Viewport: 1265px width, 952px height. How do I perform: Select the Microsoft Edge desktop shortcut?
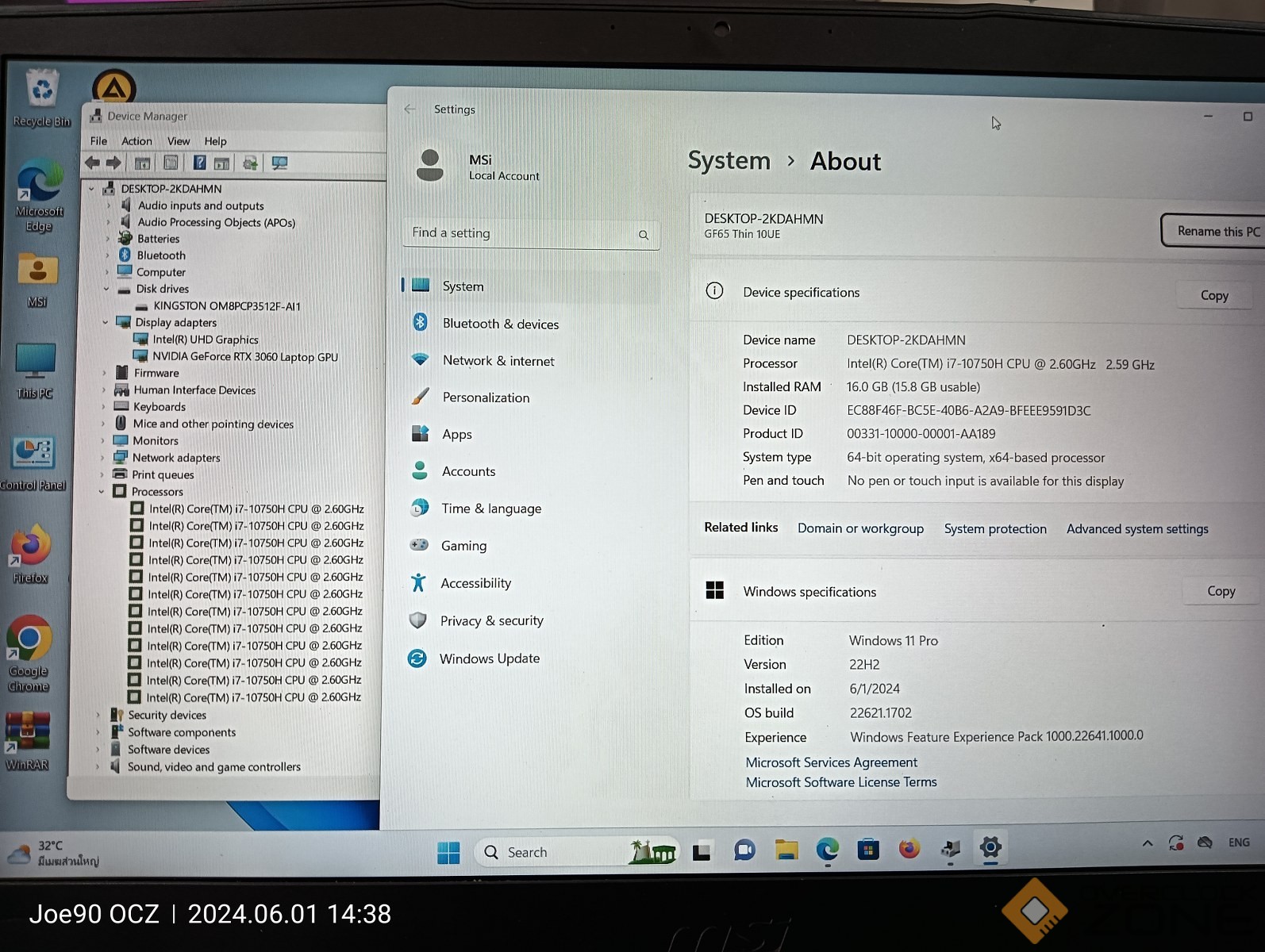tap(39, 196)
